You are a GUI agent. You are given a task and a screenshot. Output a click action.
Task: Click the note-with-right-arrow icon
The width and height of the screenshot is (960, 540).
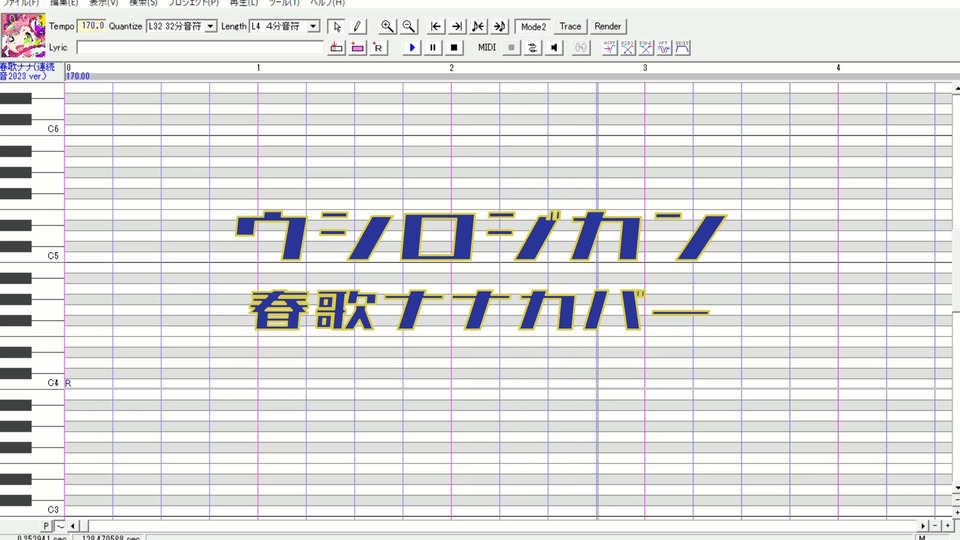coord(500,26)
